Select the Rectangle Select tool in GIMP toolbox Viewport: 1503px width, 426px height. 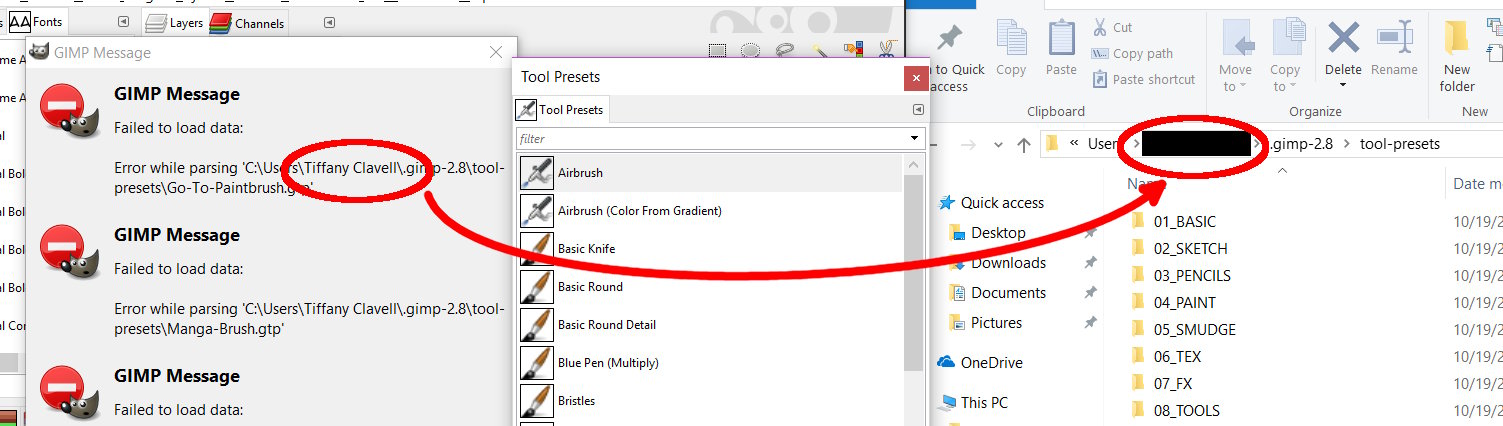(717, 50)
